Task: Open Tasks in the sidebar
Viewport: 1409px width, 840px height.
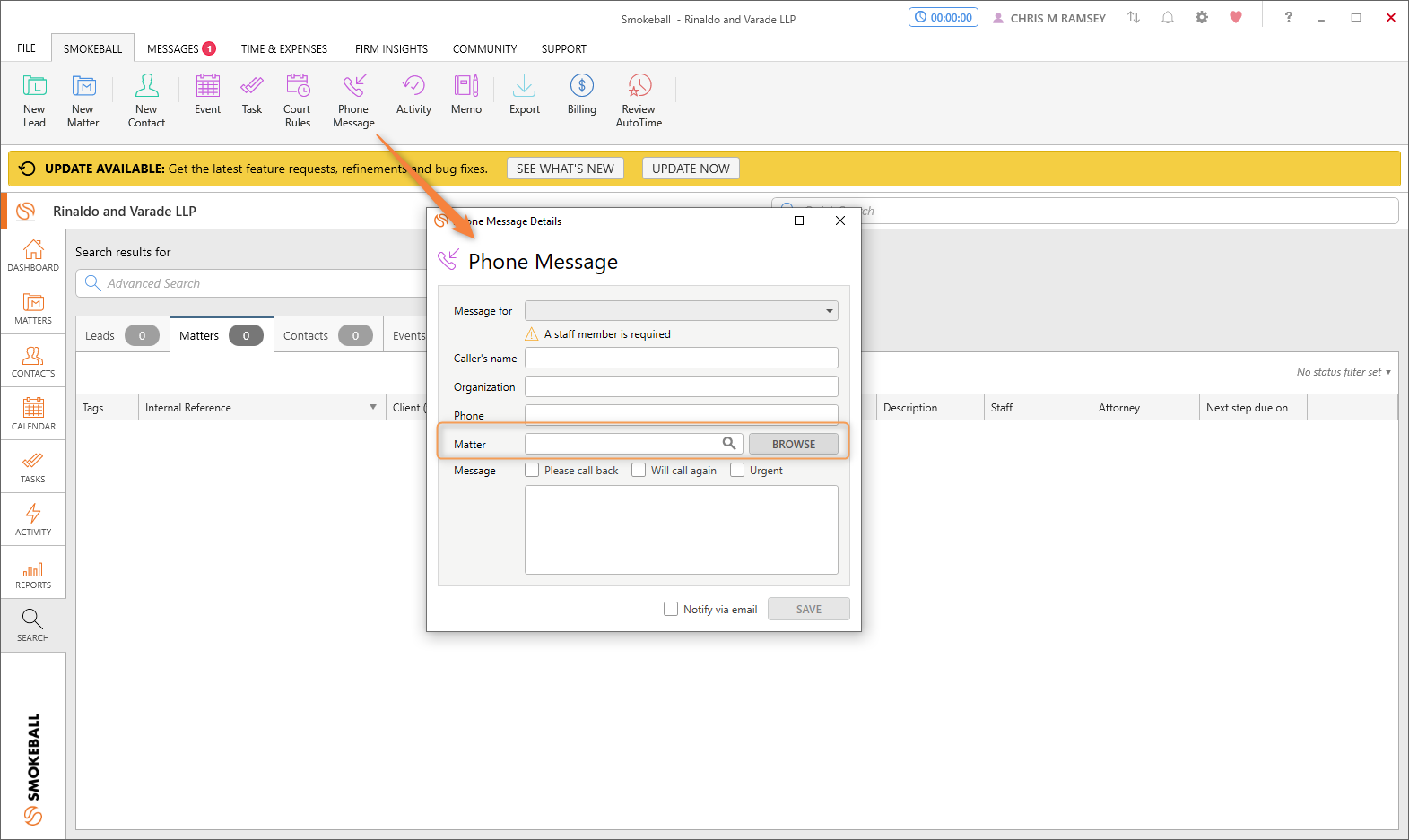Action: click(33, 467)
